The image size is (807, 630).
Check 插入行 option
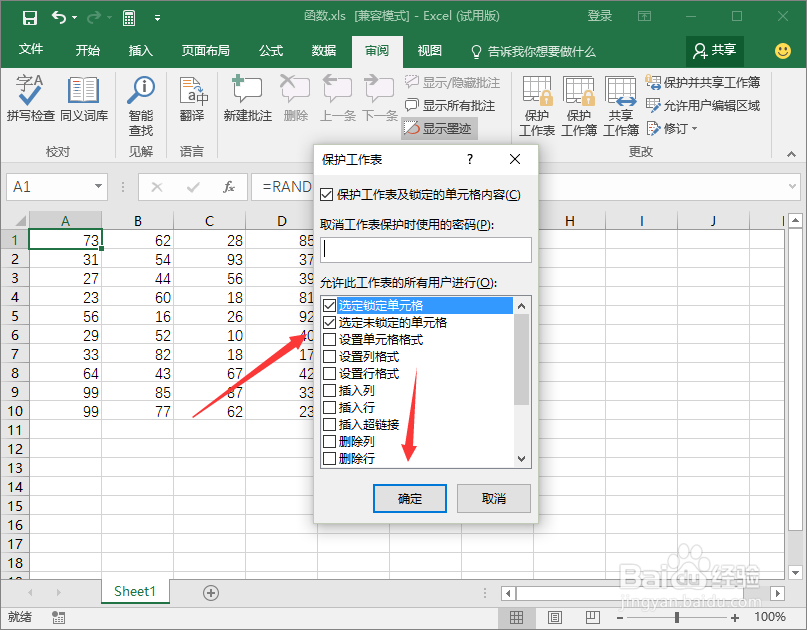pyautogui.click(x=329, y=407)
